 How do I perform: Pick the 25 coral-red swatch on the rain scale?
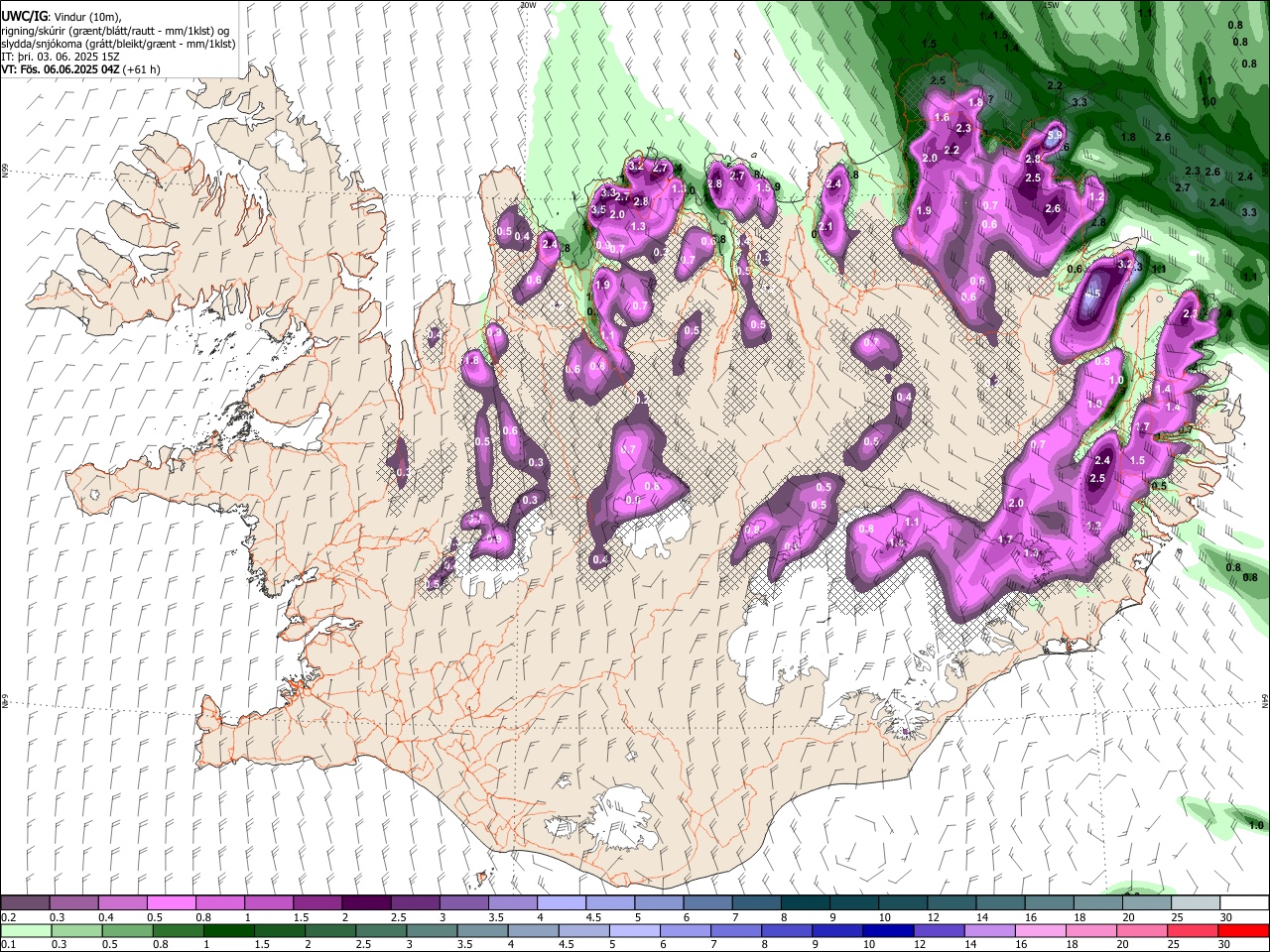click(1194, 931)
